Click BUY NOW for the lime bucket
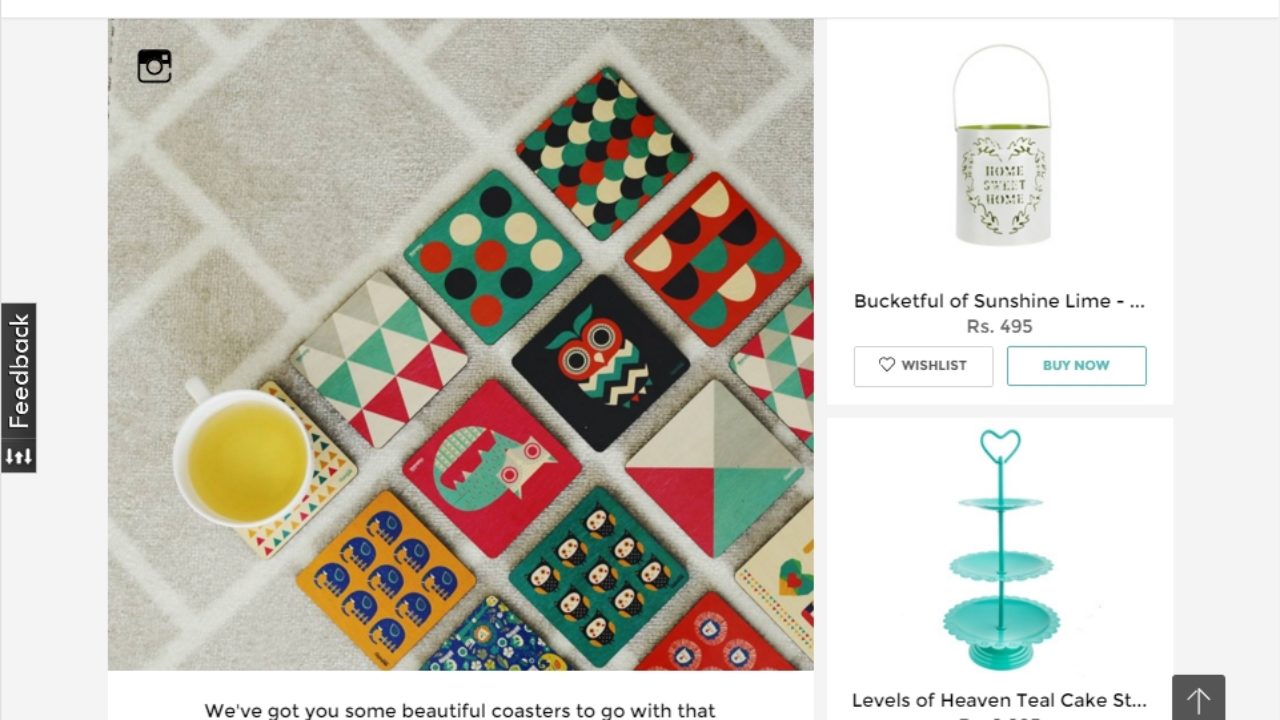This screenshot has width=1280, height=720. [x=1076, y=366]
